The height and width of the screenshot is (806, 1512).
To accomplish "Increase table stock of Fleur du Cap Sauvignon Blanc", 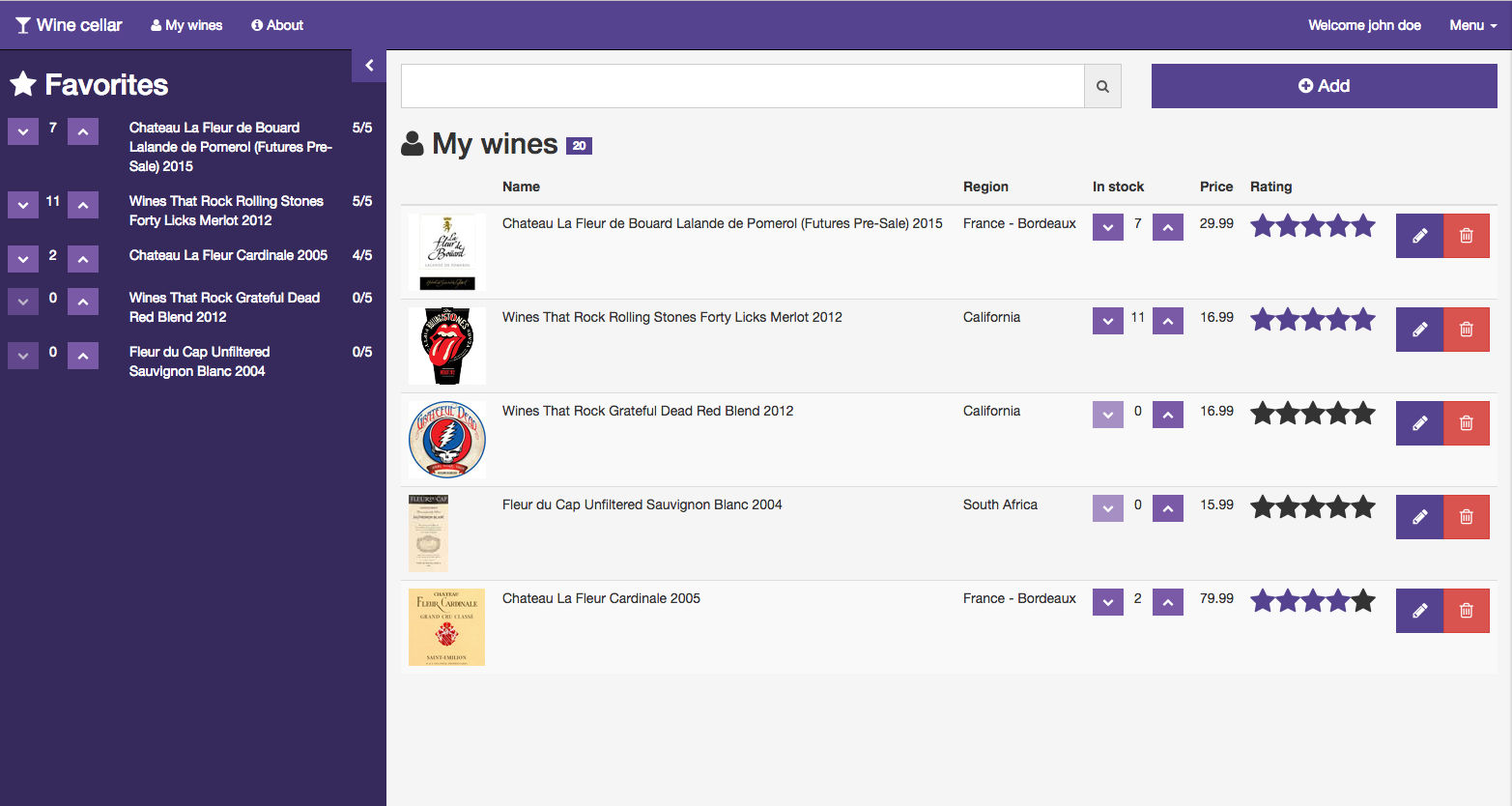I will pyautogui.click(x=1168, y=508).
